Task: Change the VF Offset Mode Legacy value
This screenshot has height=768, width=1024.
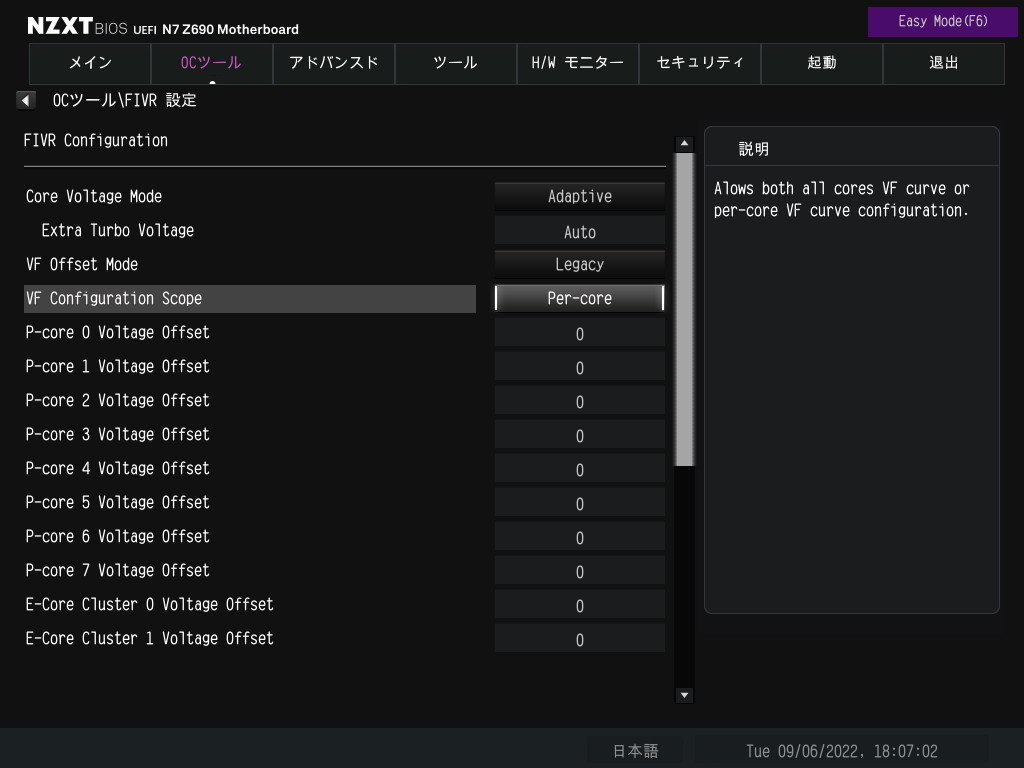Action: (x=579, y=265)
